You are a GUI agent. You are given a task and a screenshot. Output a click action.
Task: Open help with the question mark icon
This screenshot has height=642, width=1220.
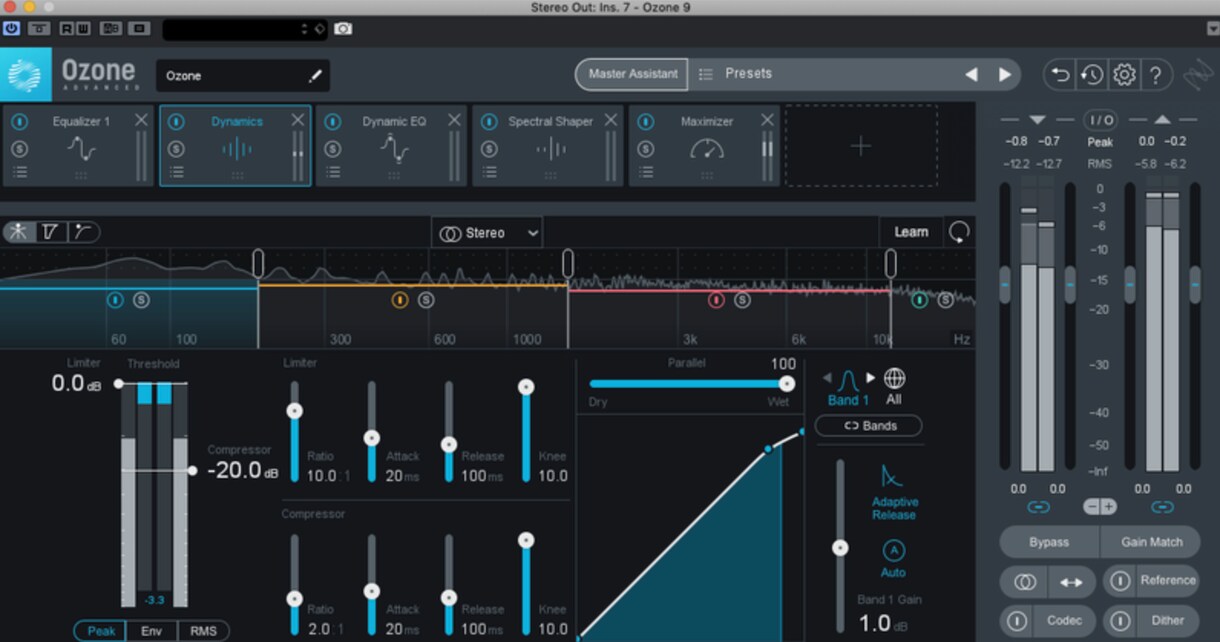coord(1156,74)
